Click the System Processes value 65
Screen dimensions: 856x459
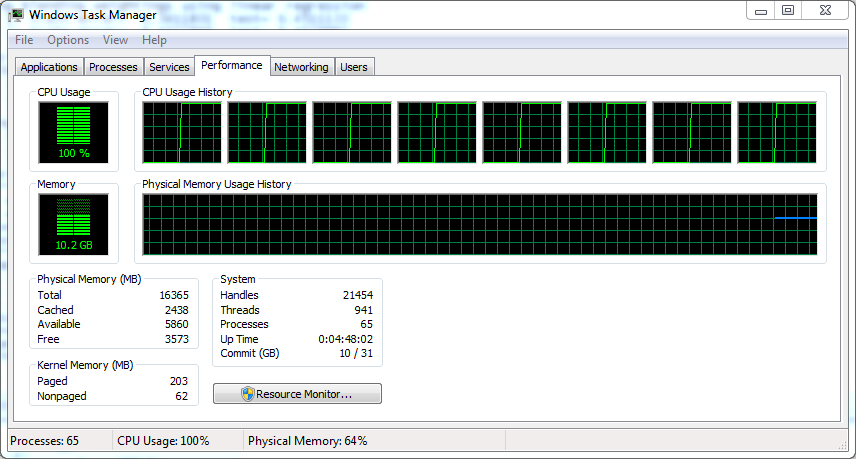pyautogui.click(x=366, y=324)
